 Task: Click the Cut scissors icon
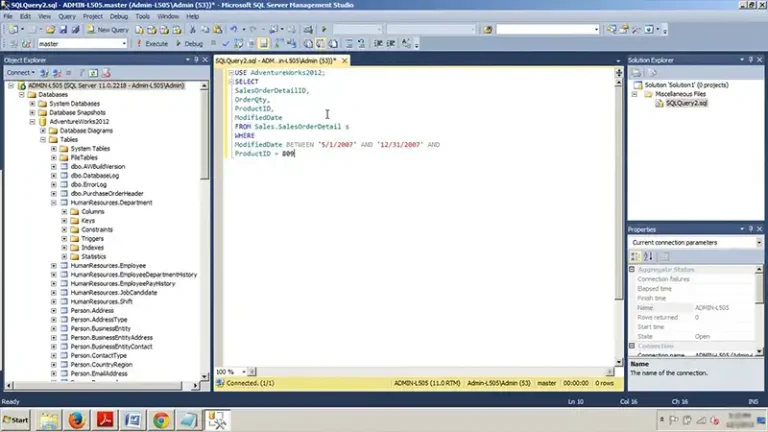(x=192, y=30)
